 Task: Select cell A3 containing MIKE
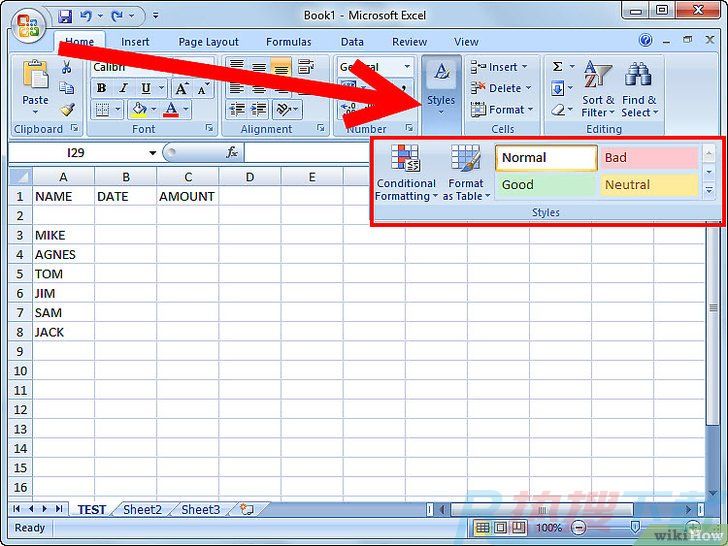click(x=64, y=235)
